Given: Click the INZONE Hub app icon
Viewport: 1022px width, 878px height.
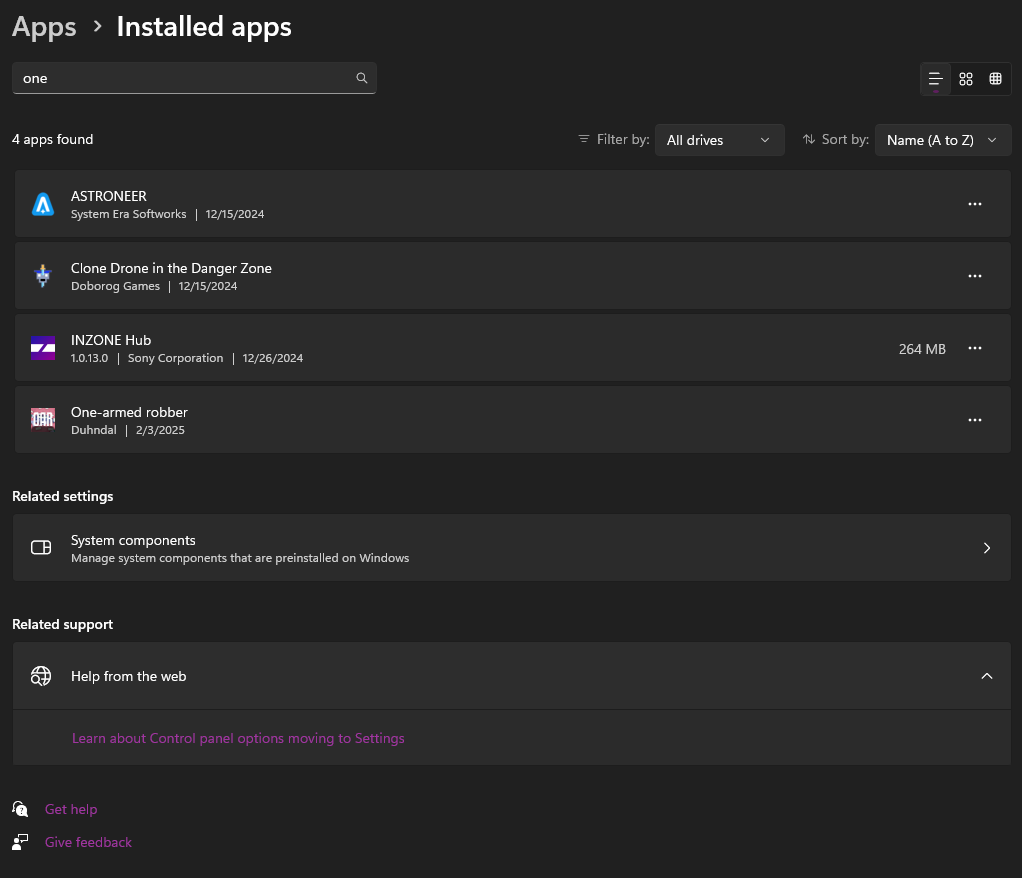Looking at the screenshot, I should [42, 348].
